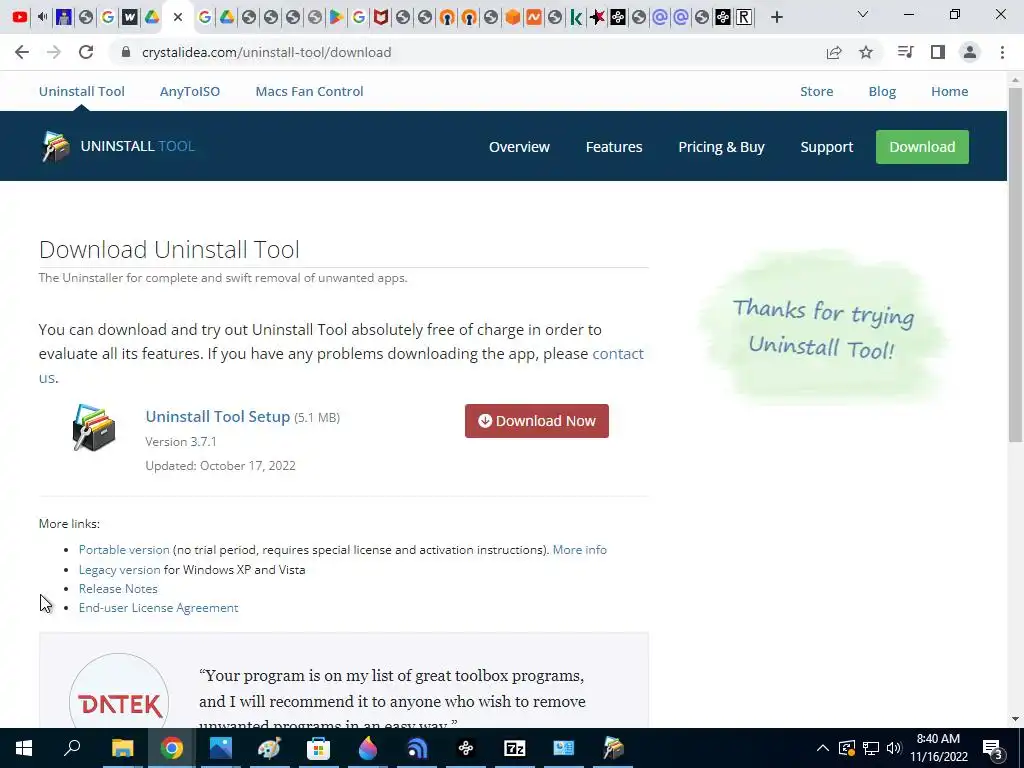Open Uninstall Tool app from taskbar
Viewport: 1024px width, 768px height.
point(613,748)
